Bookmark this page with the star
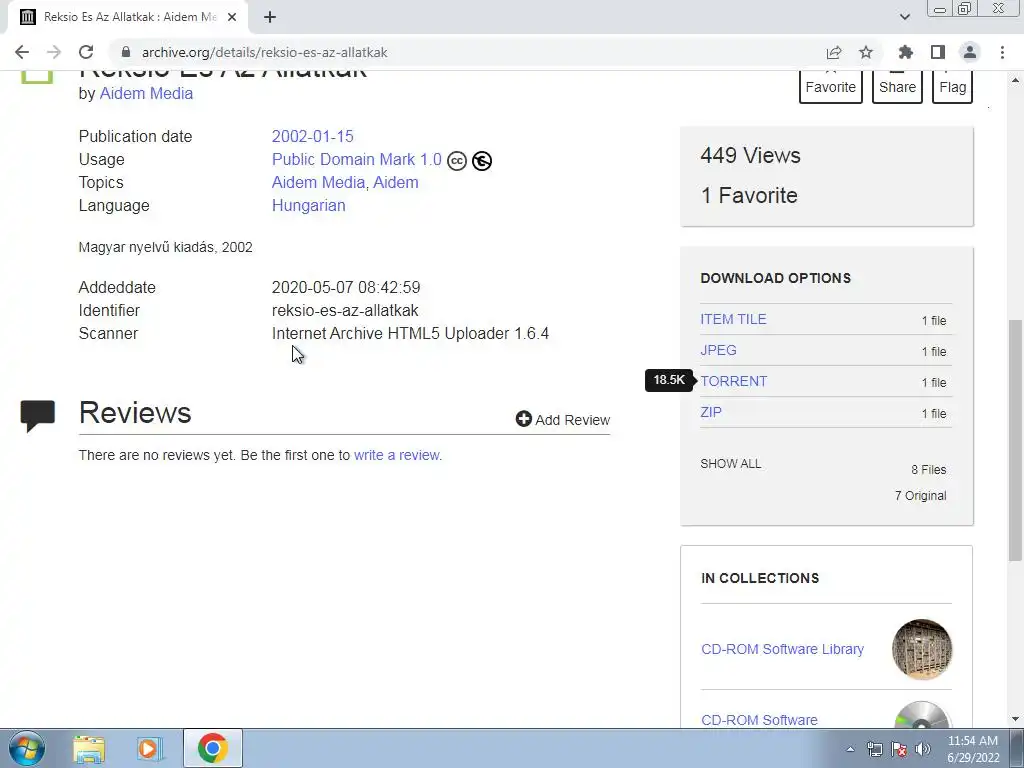Screen dimensions: 1024x768 coord(866,52)
